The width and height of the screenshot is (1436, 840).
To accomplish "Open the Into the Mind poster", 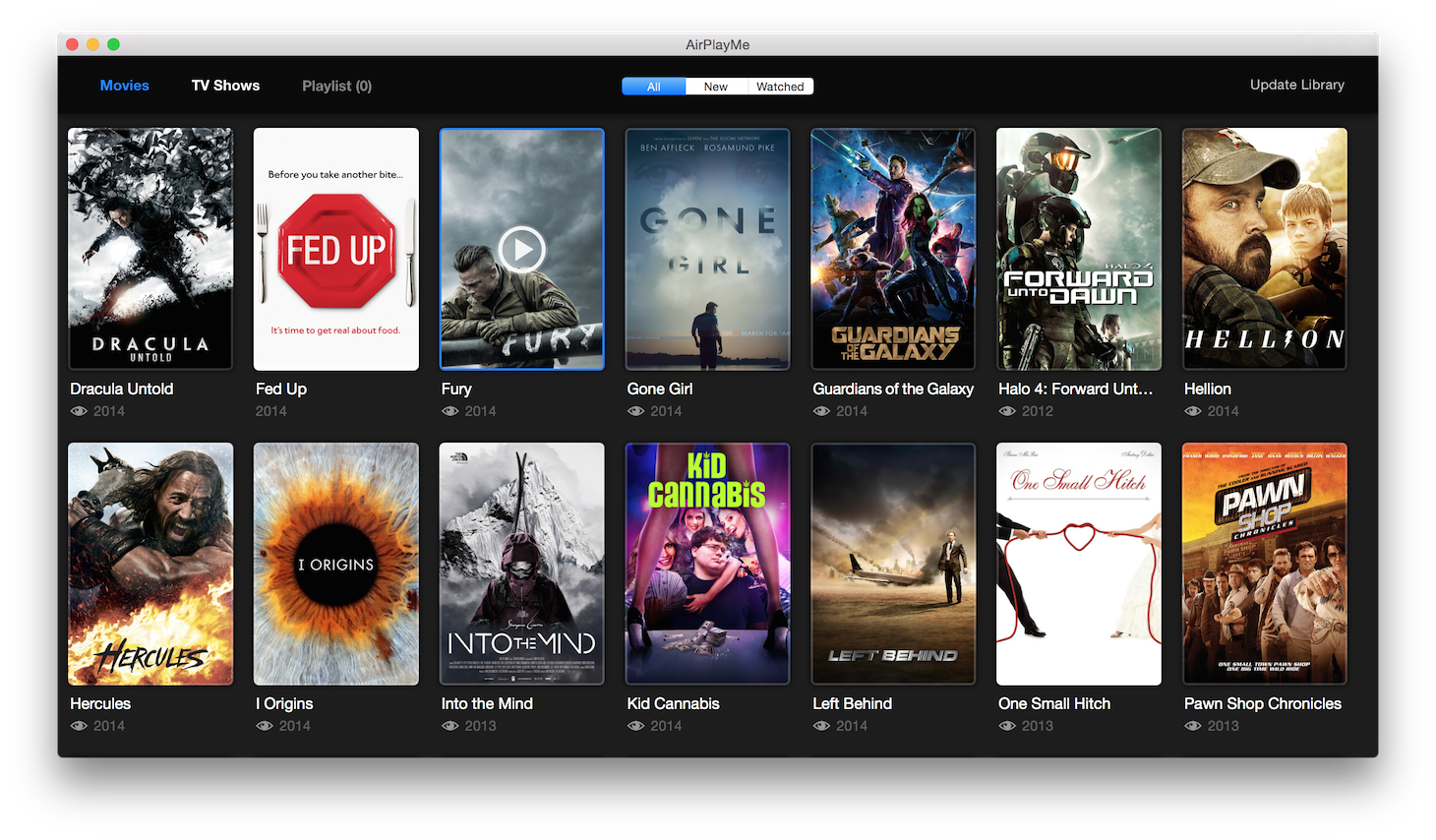I will coord(522,564).
